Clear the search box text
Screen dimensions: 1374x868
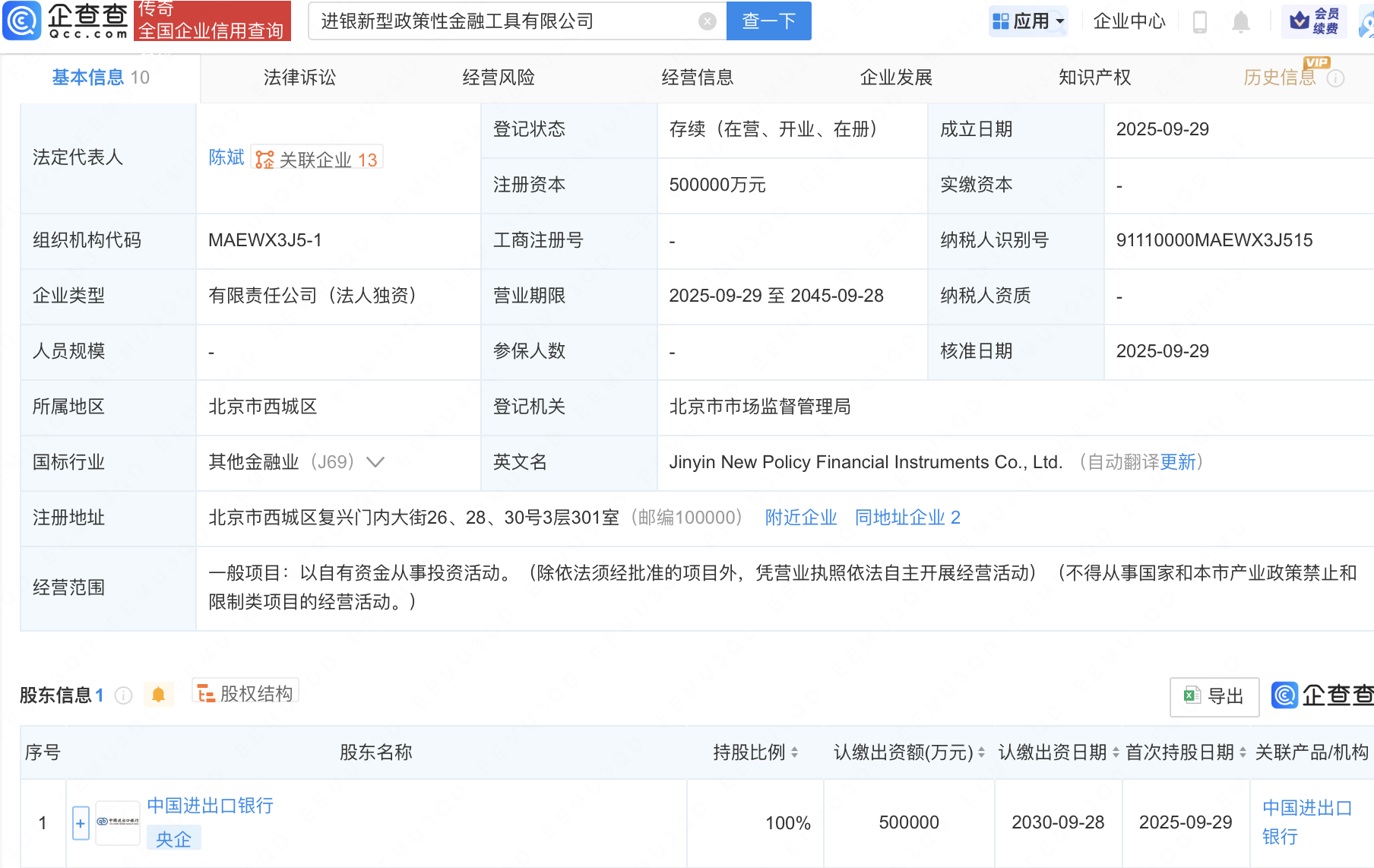tap(707, 21)
